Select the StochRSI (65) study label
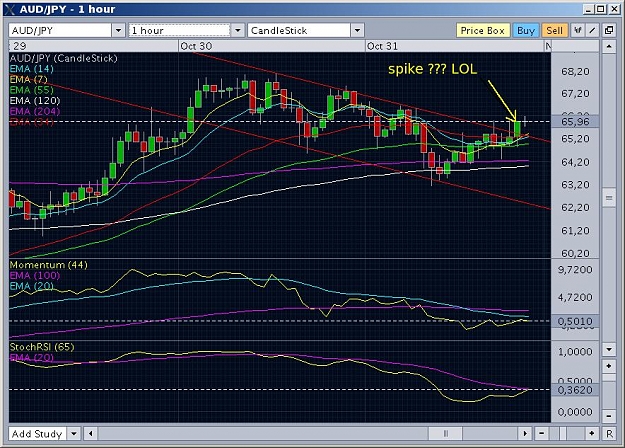The width and height of the screenshot is (625, 448). [42, 347]
